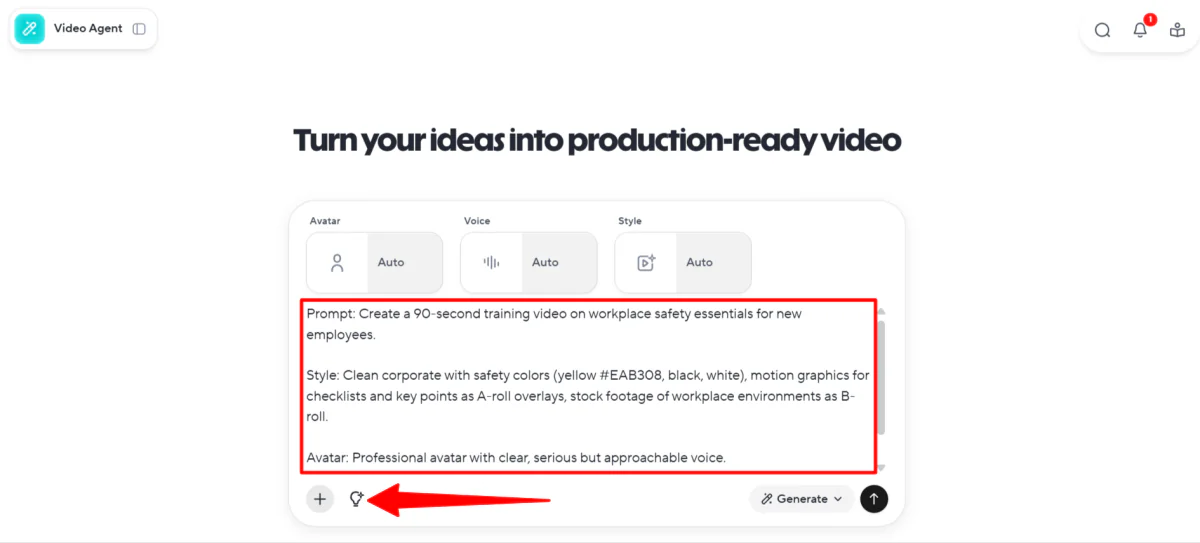Click the Voice waveform icon

(491, 263)
